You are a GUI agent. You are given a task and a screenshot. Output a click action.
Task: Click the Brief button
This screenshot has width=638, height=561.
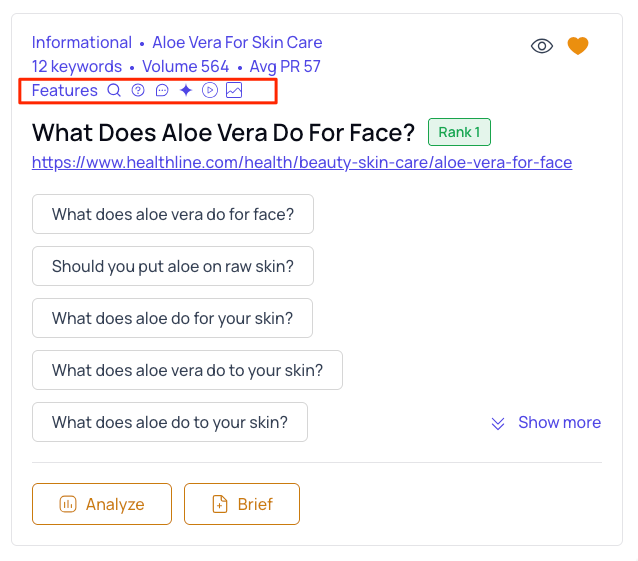242,504
